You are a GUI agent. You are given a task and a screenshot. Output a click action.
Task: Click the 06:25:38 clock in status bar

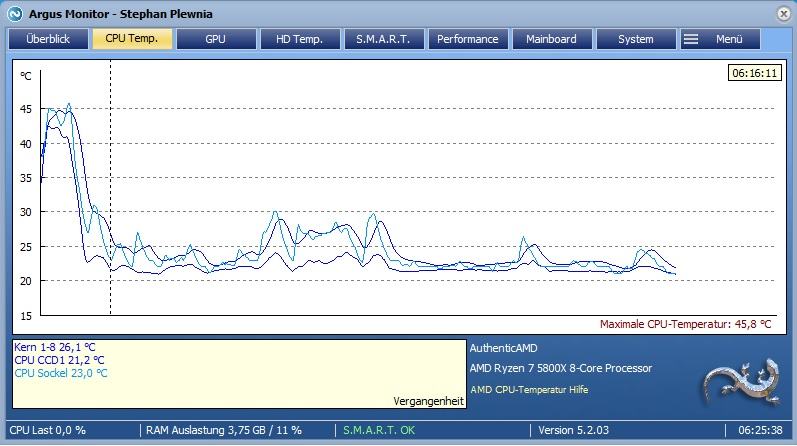click(760, 430)
